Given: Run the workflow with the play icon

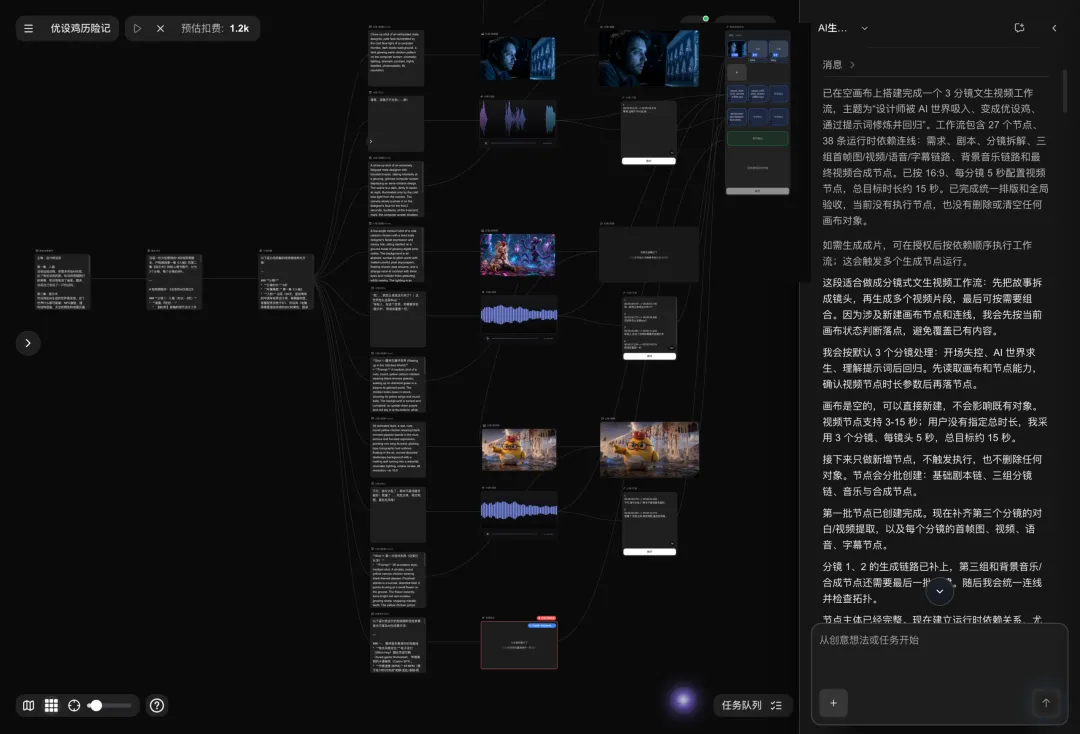Looking at the screenshot, I should point(137,28).
